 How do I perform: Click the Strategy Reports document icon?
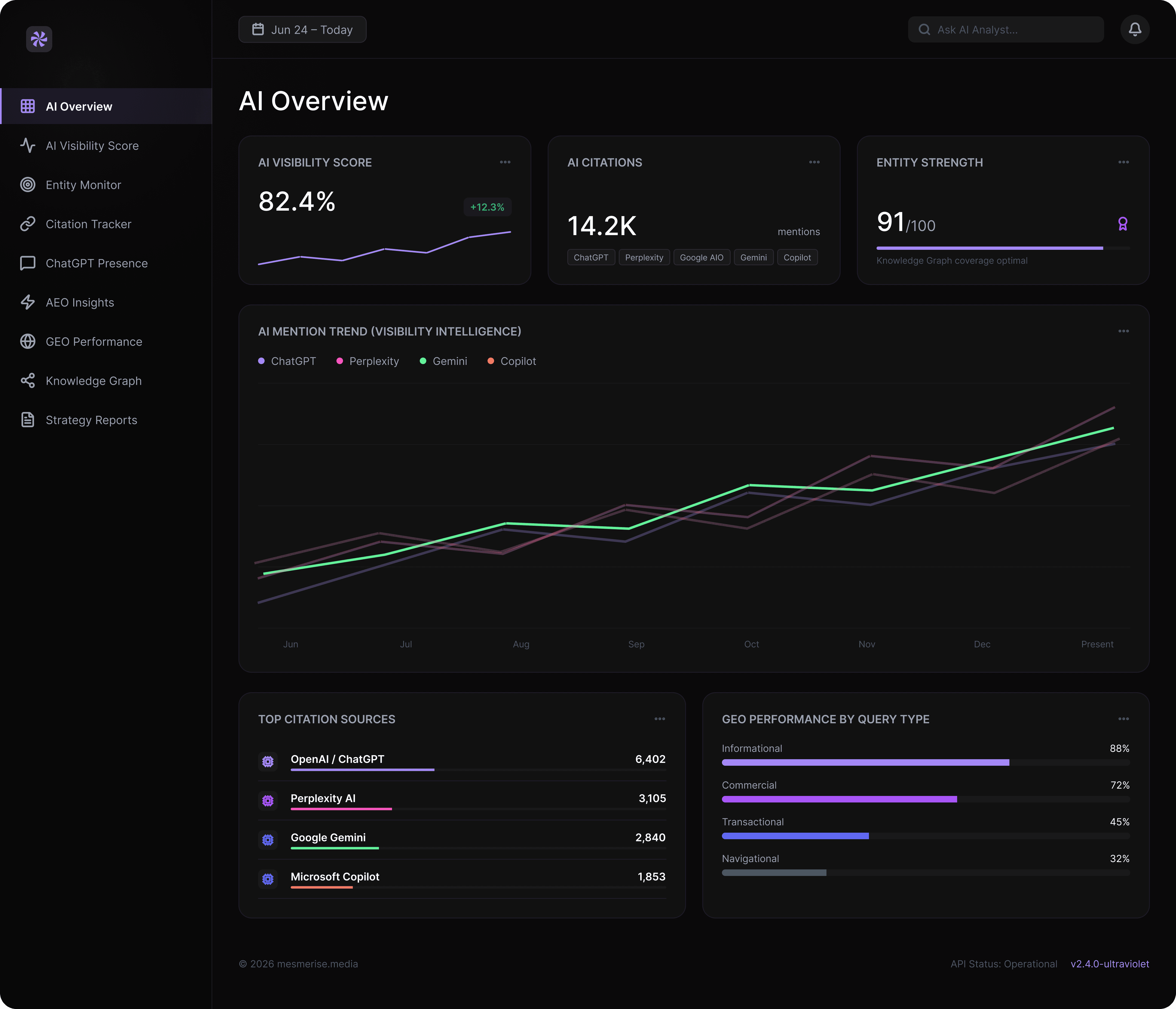pyautogui.click(x=28, y=419)
